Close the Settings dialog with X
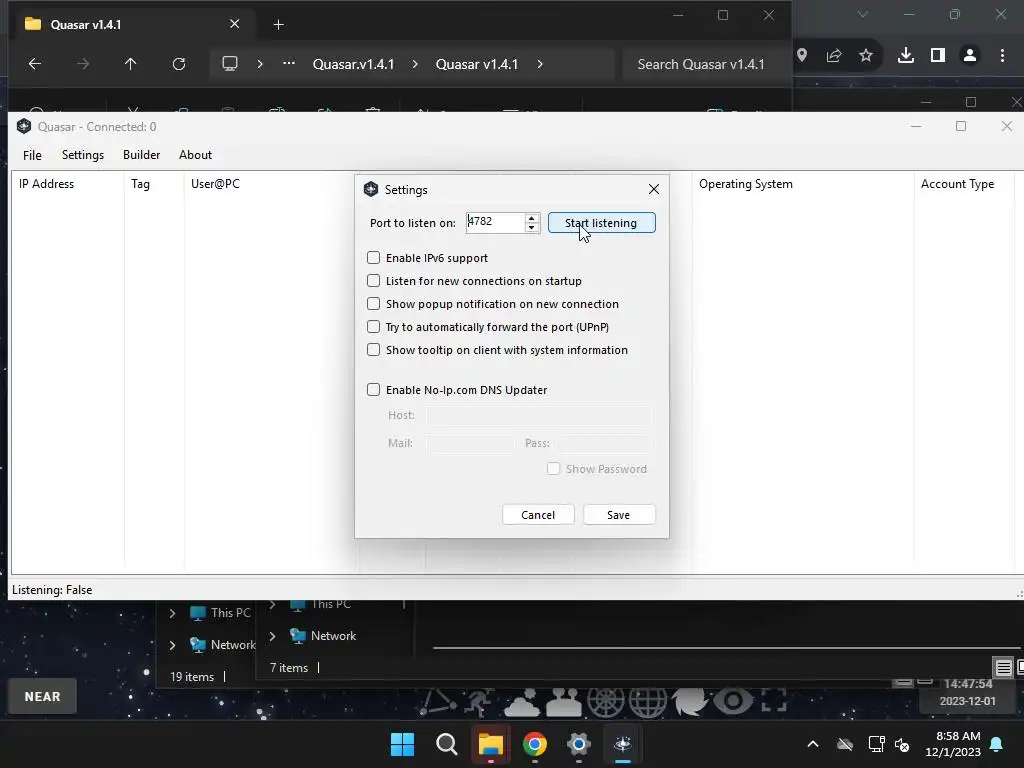This screenshot has width=1024, height=768. (654, 189)
